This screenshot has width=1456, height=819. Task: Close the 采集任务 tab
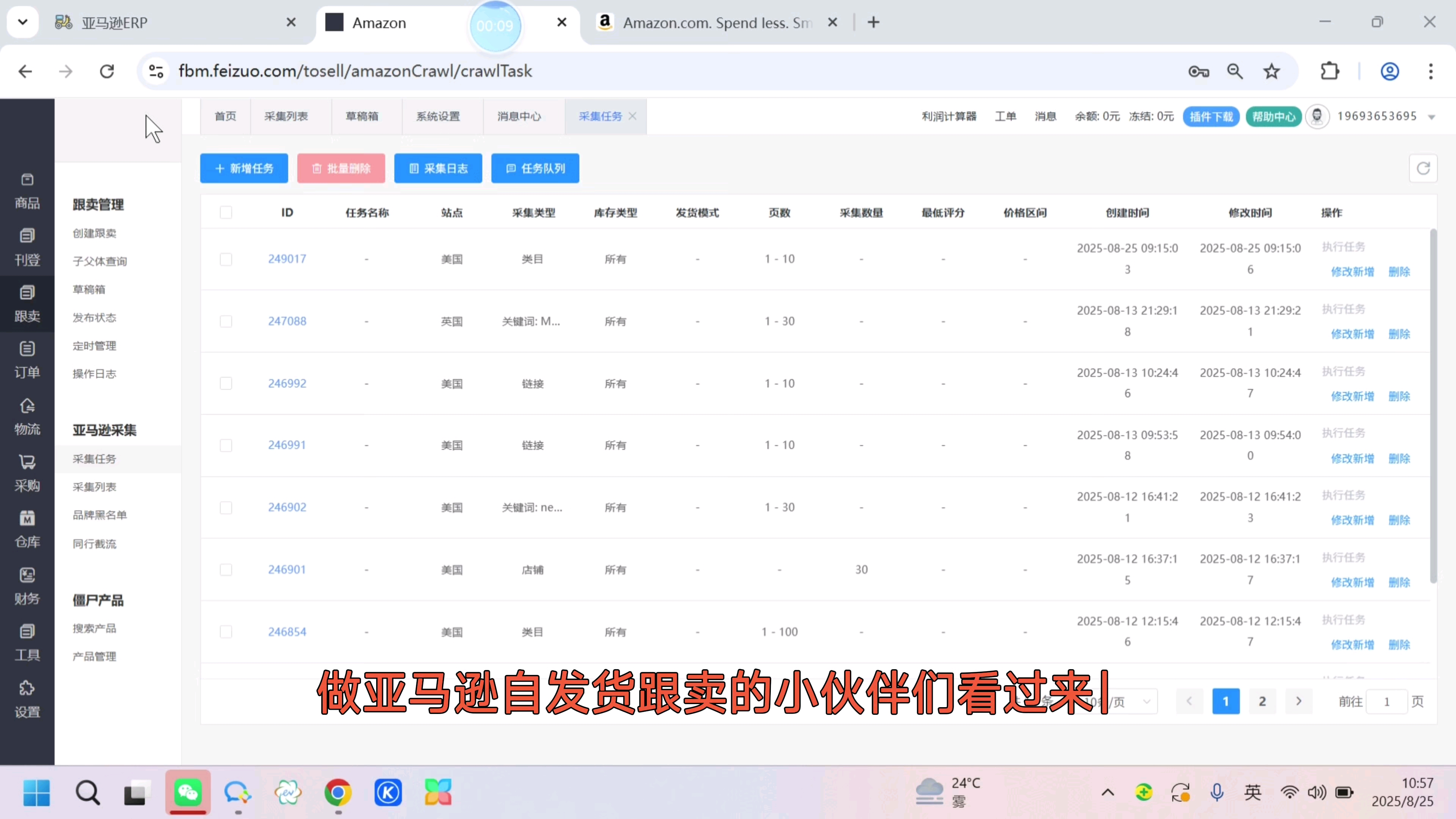632,116
